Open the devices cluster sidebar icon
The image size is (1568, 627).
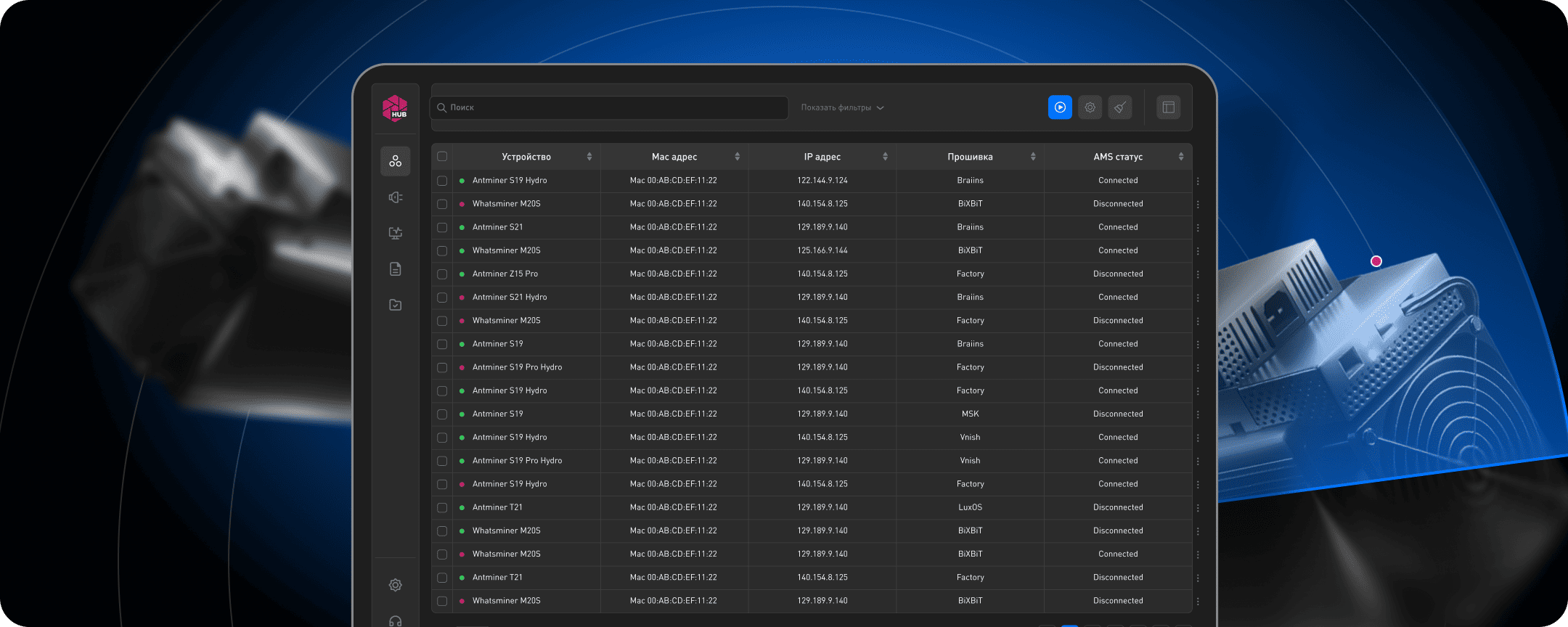[395, 161]
